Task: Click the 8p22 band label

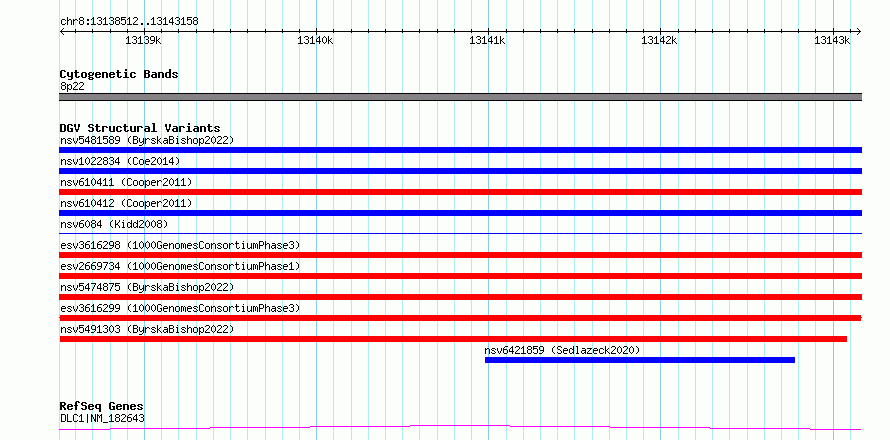Action: 72,87
